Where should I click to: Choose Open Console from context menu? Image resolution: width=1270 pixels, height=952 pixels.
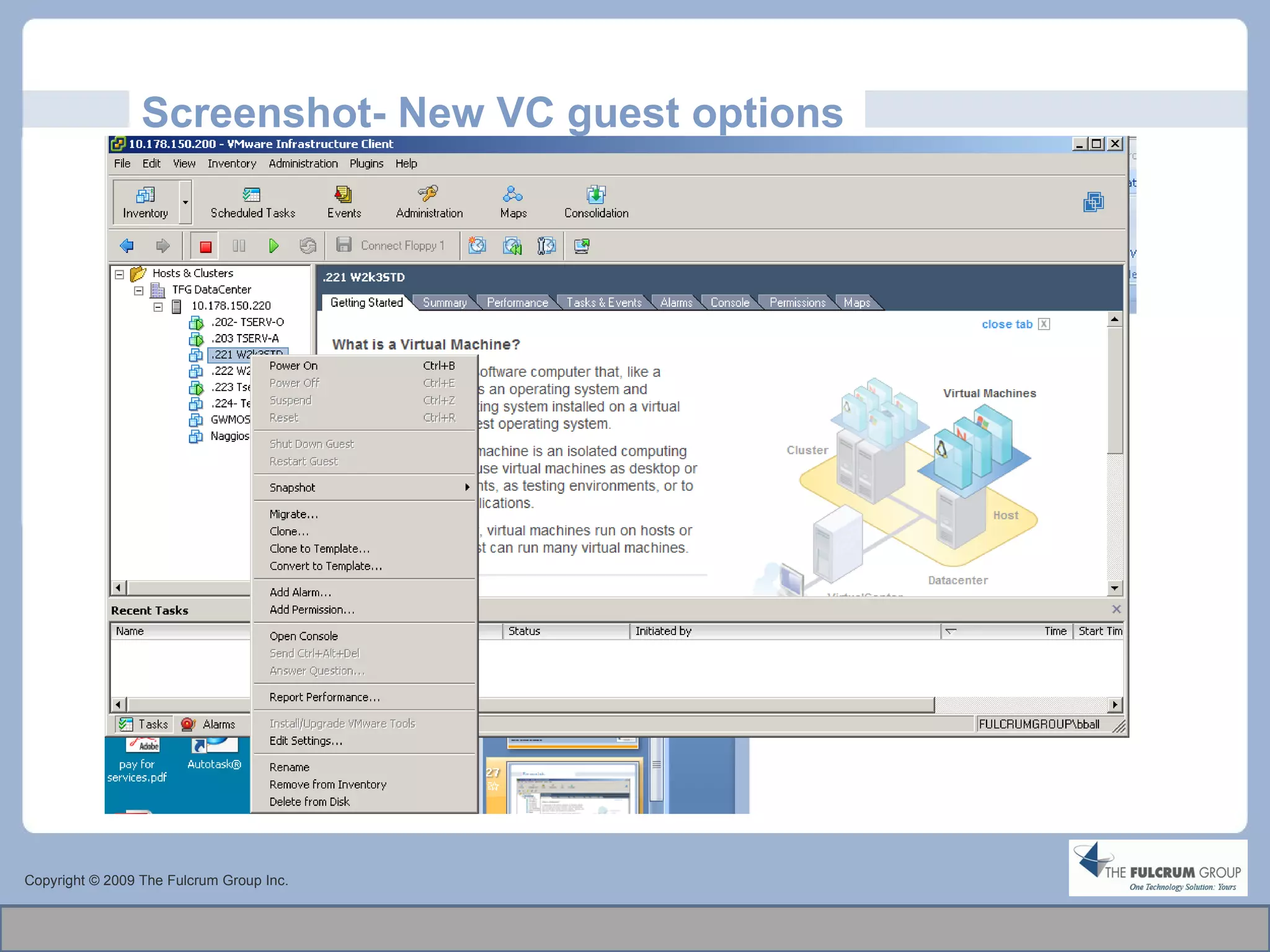[365, 636]
